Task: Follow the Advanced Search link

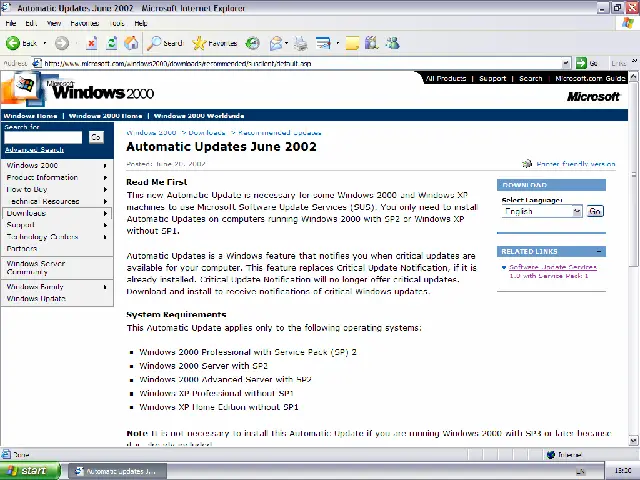Action: (x=34, y=150)
